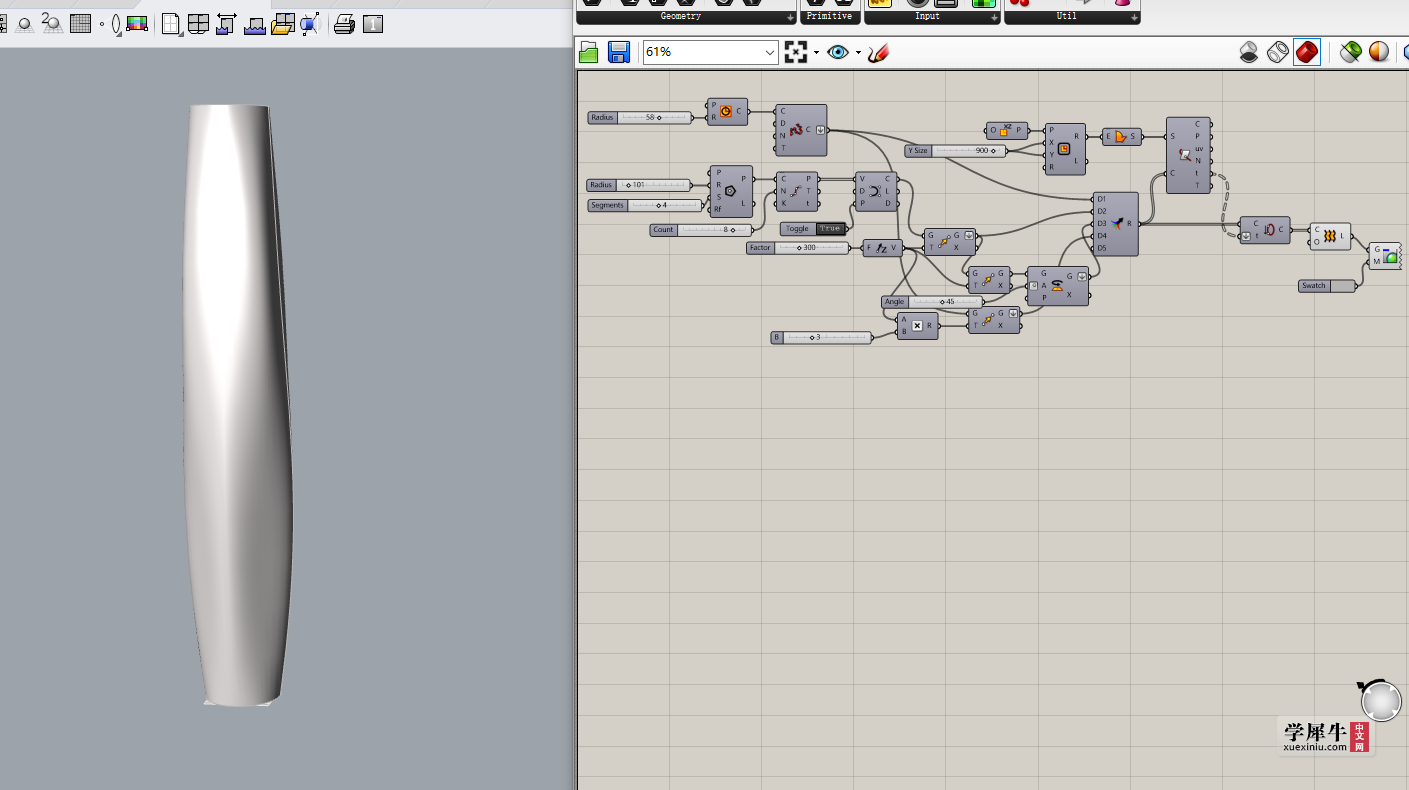Click the Boolean Toggle set to True
Screen dimensions: 1409x790
(x=814, y=229)
